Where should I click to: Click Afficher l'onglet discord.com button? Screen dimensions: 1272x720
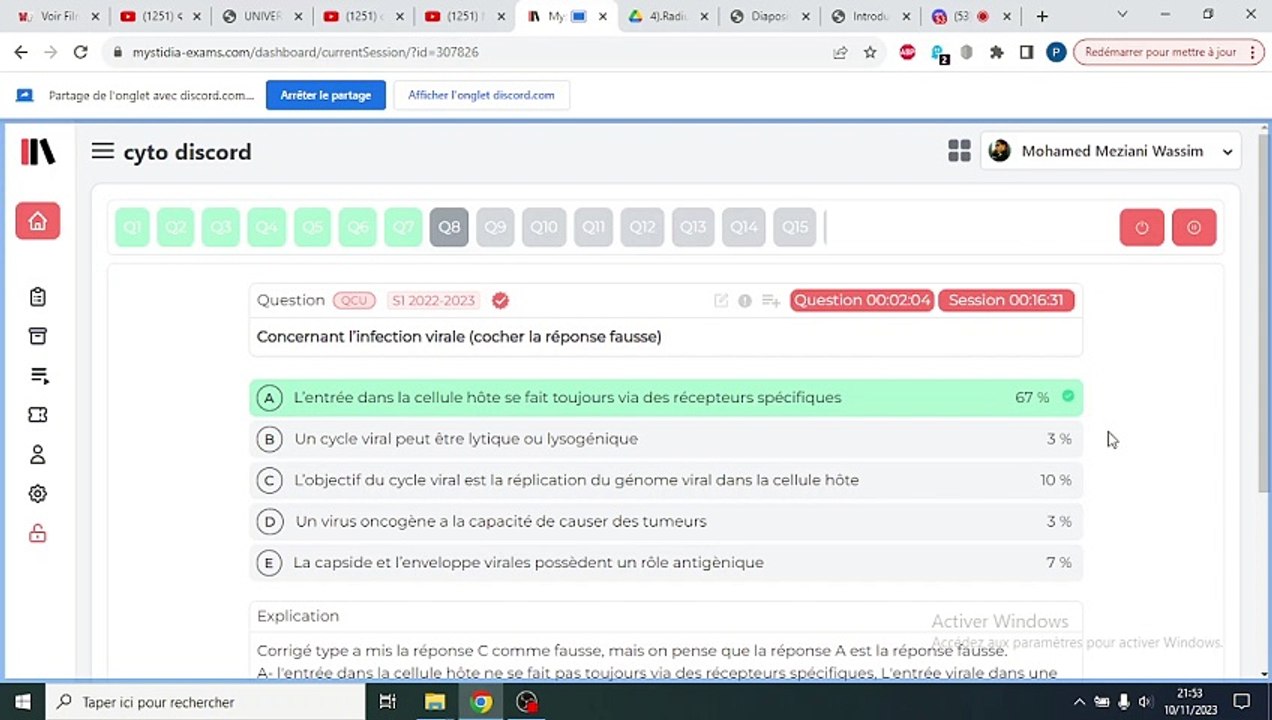[481, 95]
